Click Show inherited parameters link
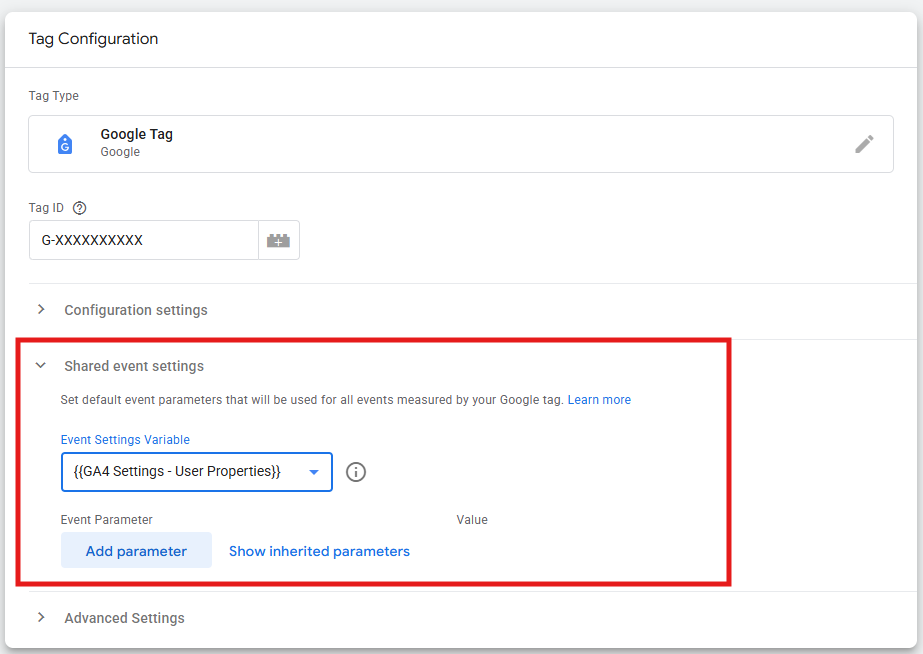Screen dimensions: 923x654 319,551
